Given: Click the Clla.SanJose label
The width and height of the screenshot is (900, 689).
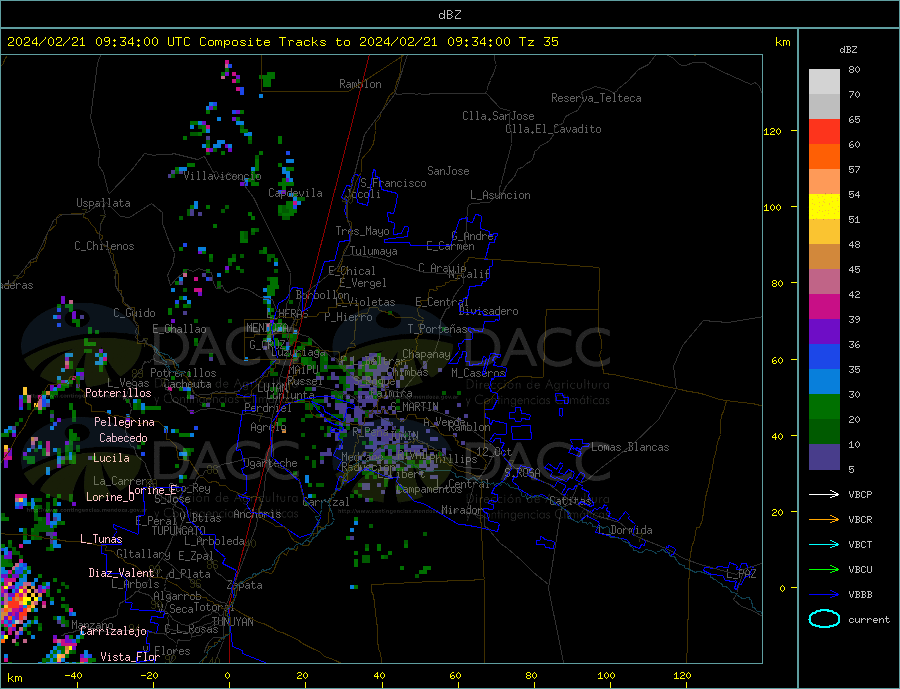Looking at the screenshot, I should pyautogui.click(x=498, y=116).
